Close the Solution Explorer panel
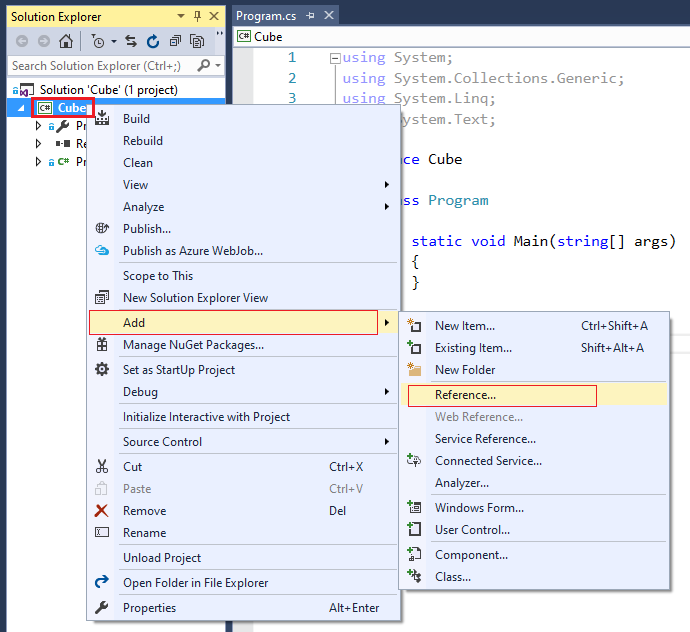Image resolution: width=690 pixels, height=632 pixels. [214, 17]
